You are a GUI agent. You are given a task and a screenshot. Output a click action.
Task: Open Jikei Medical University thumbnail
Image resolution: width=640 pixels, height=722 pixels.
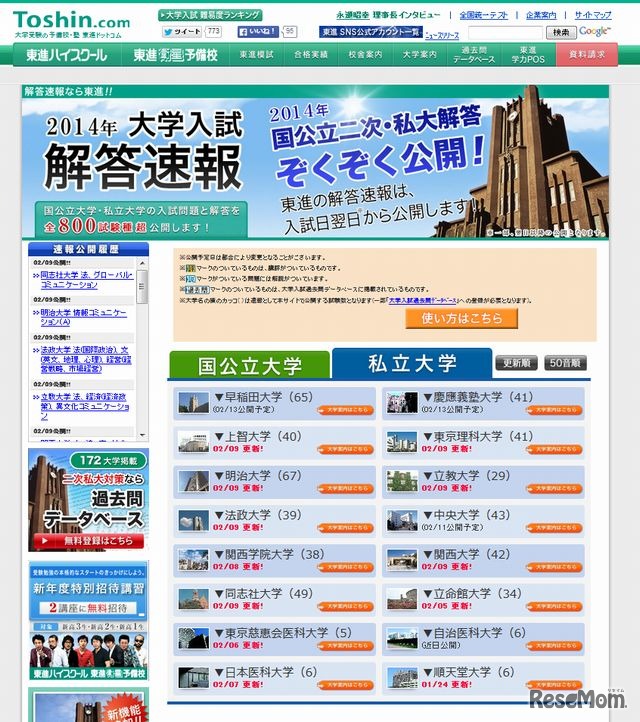click(193, 639)
